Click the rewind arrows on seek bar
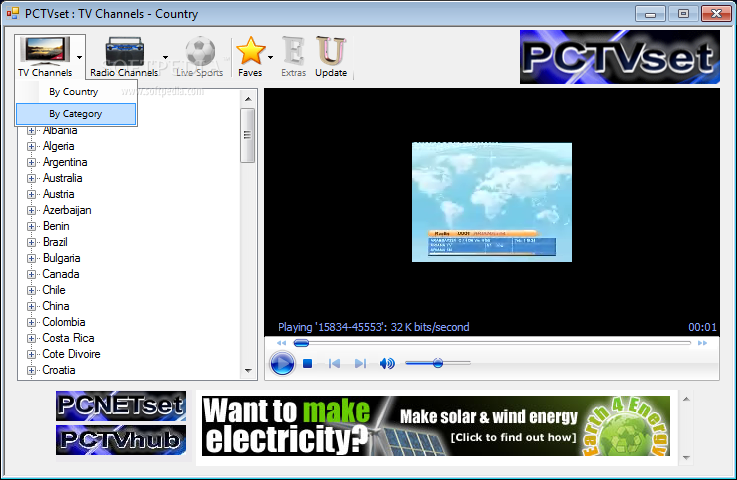The width and height of the screenshot is (737, 480). (x=282, y=343)
